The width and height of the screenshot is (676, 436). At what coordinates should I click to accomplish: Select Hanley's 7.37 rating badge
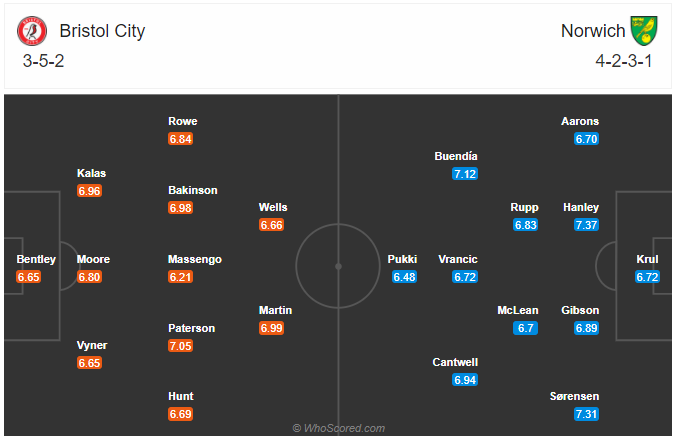[x=586, y=225]
